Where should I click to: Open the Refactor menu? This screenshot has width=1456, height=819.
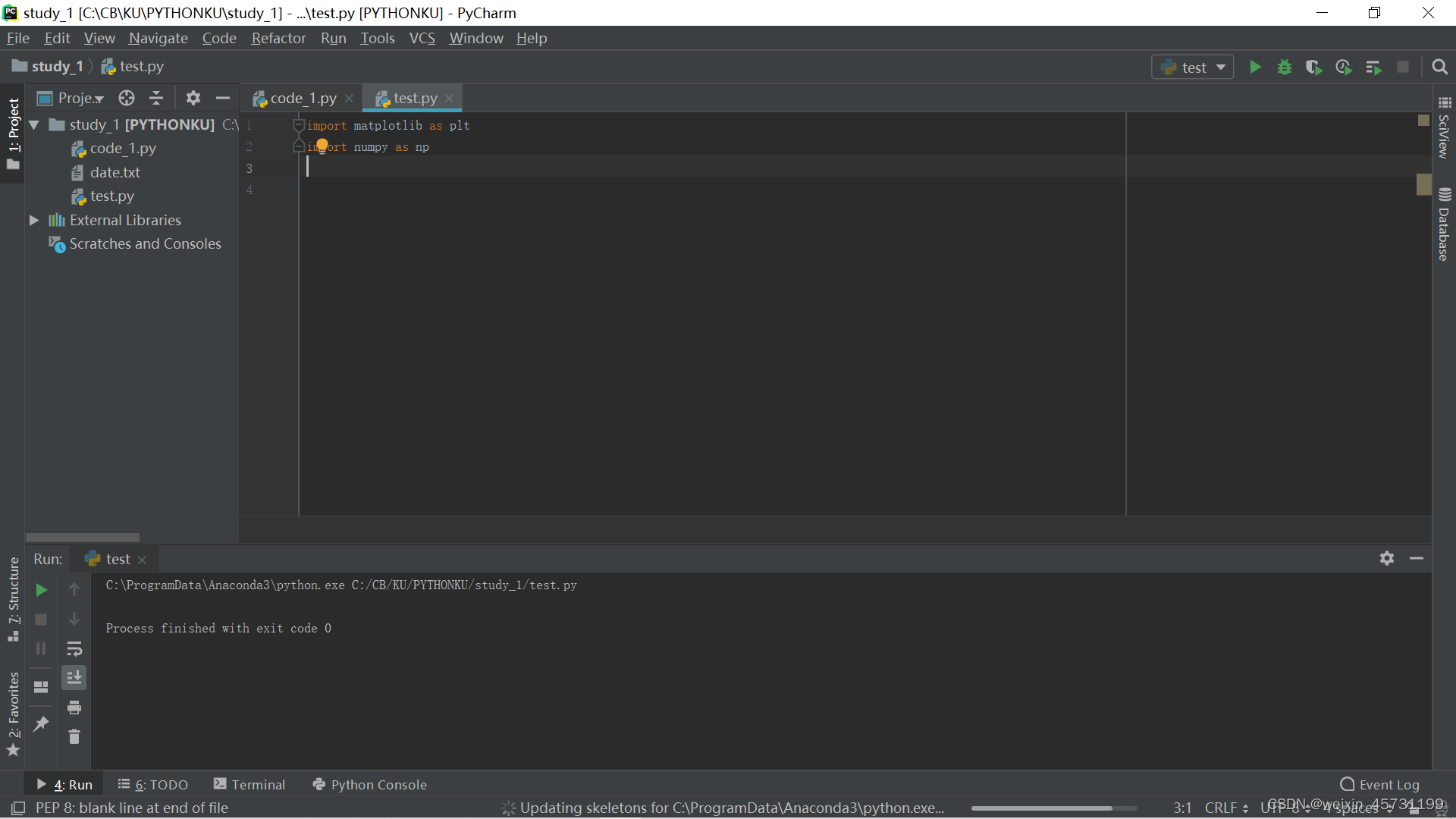278,38
